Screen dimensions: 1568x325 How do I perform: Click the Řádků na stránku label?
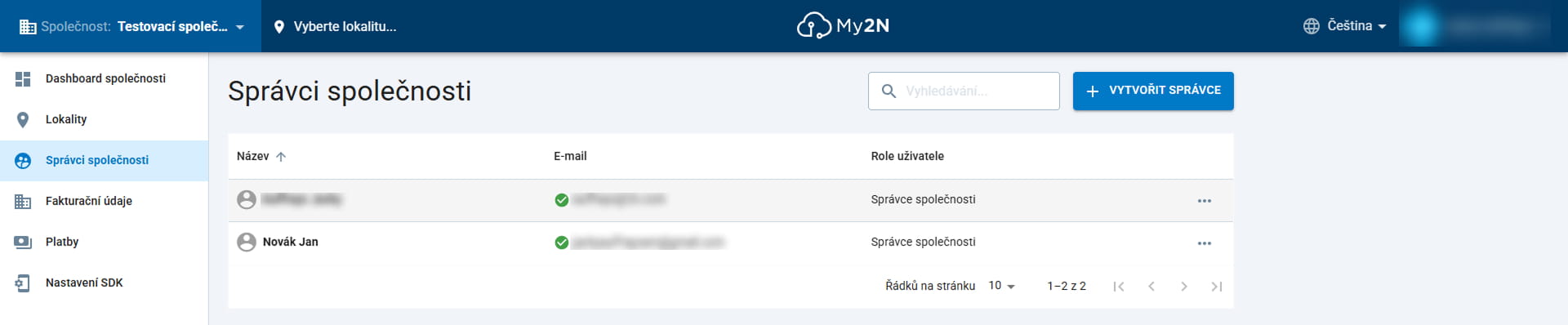930,286
